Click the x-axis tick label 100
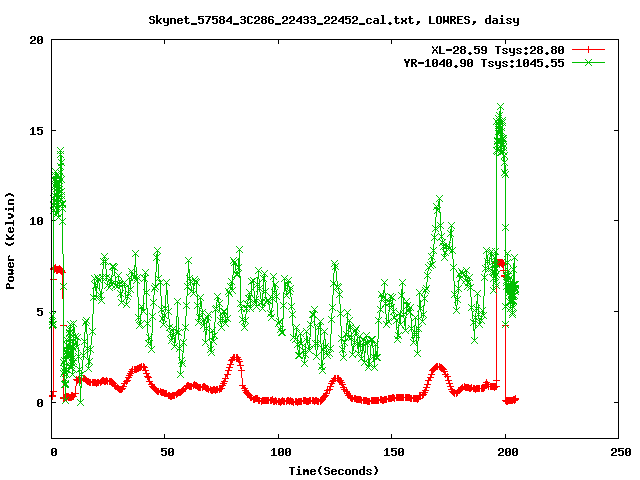Screen dimensions: 640x480 [281, 452]
